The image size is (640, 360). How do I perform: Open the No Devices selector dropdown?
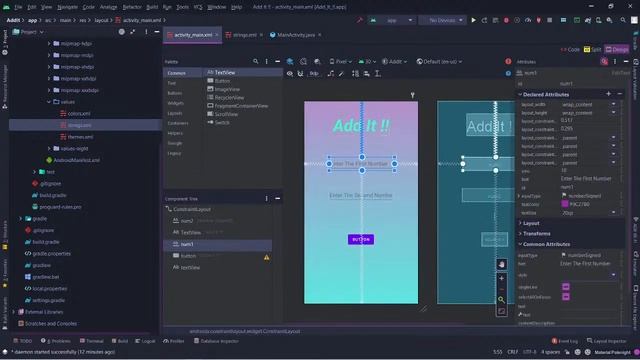pyautogui.click(x=442, y=20)
